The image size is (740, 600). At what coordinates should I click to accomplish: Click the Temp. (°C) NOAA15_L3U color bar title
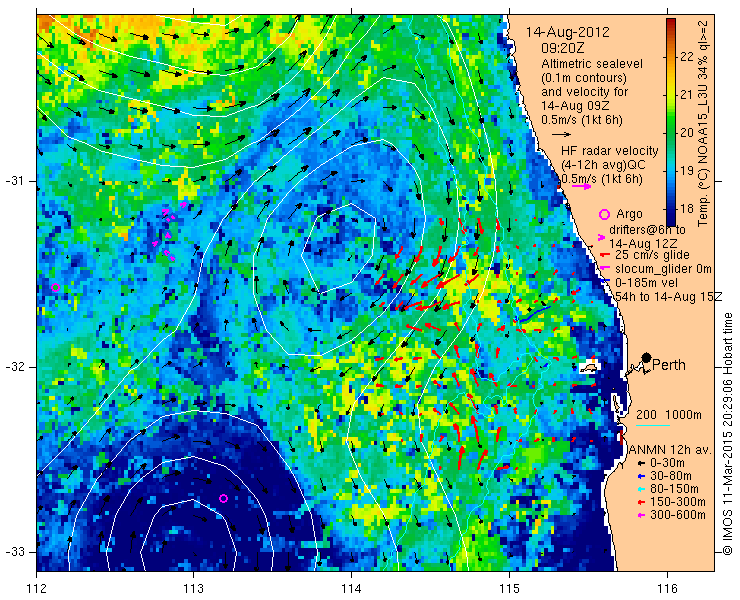703,122
